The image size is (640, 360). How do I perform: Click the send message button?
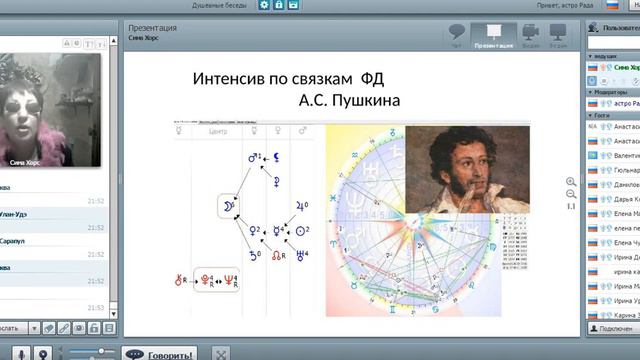point(13,328)
